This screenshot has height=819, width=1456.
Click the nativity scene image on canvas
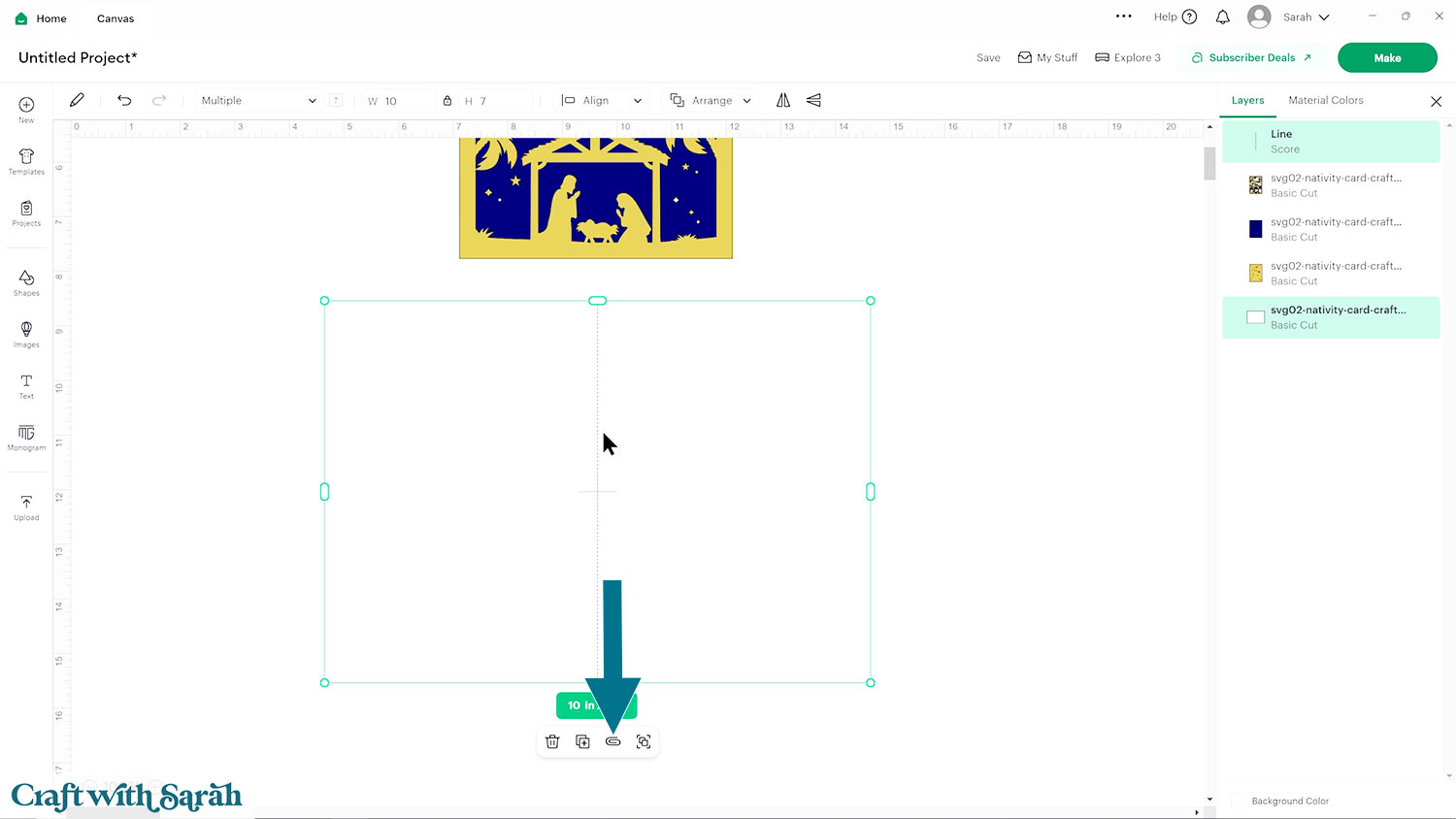click(x=596, y=198)
